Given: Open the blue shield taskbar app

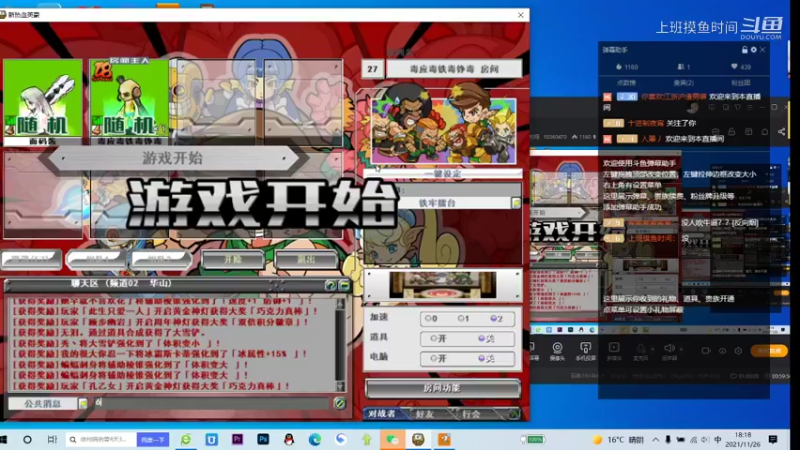Looking at the screenshot, I should pos(211,439).
